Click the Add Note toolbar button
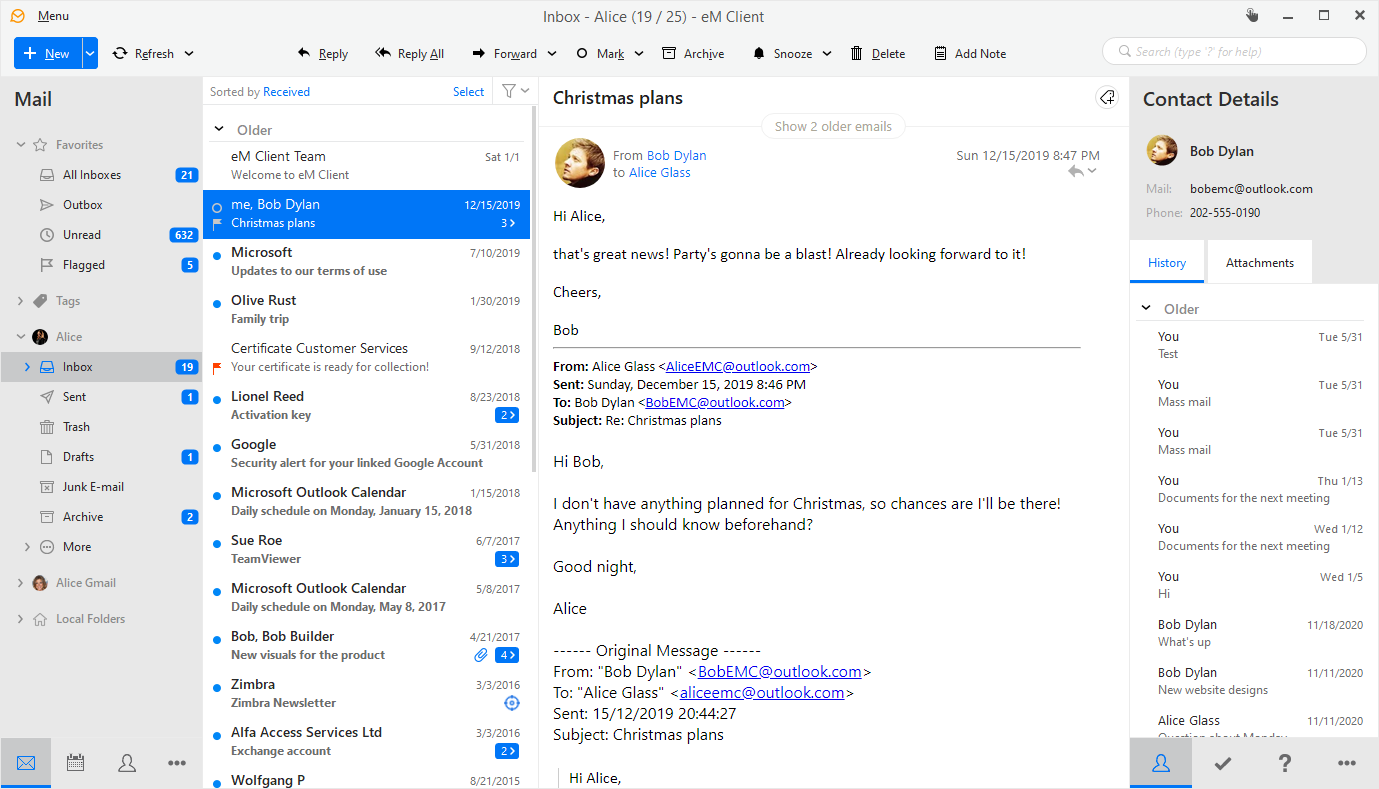 [969, 54]
